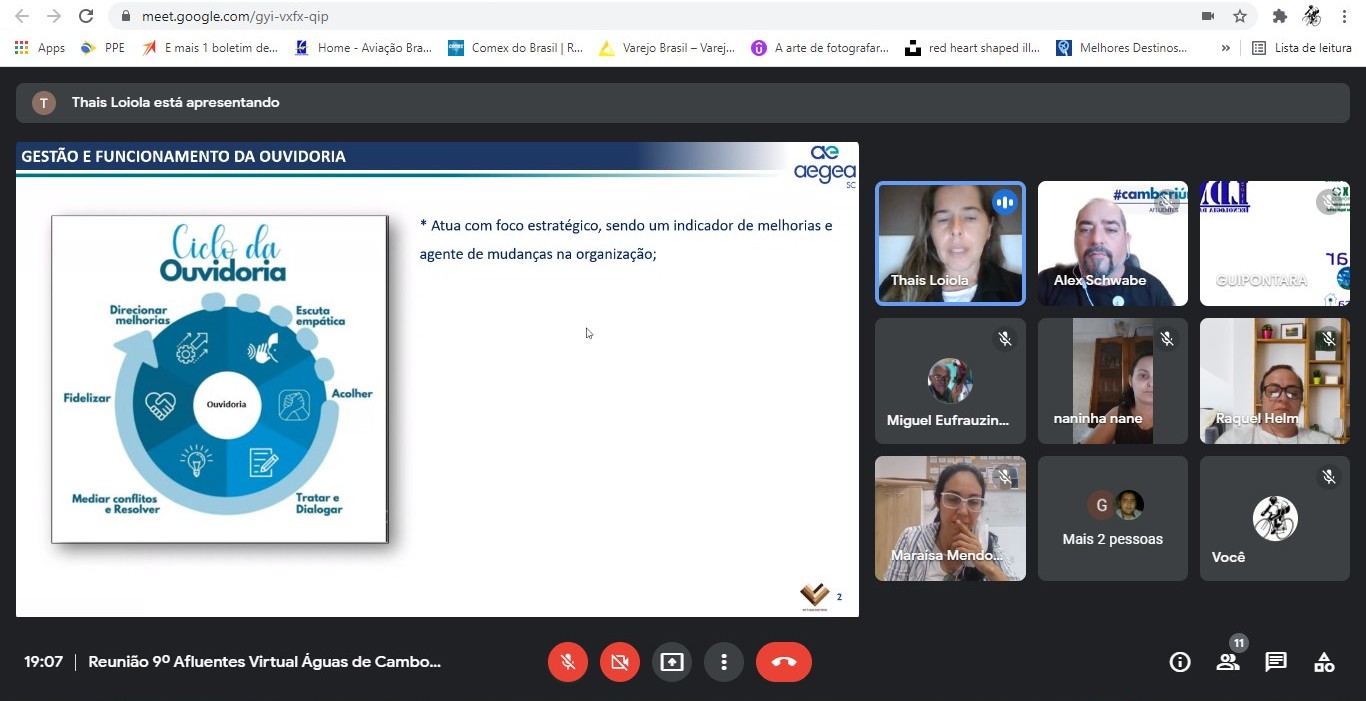Bookmark this page with star icon
The height and width of the screenshot is (701, 1366).
(x=1240, y=16)
